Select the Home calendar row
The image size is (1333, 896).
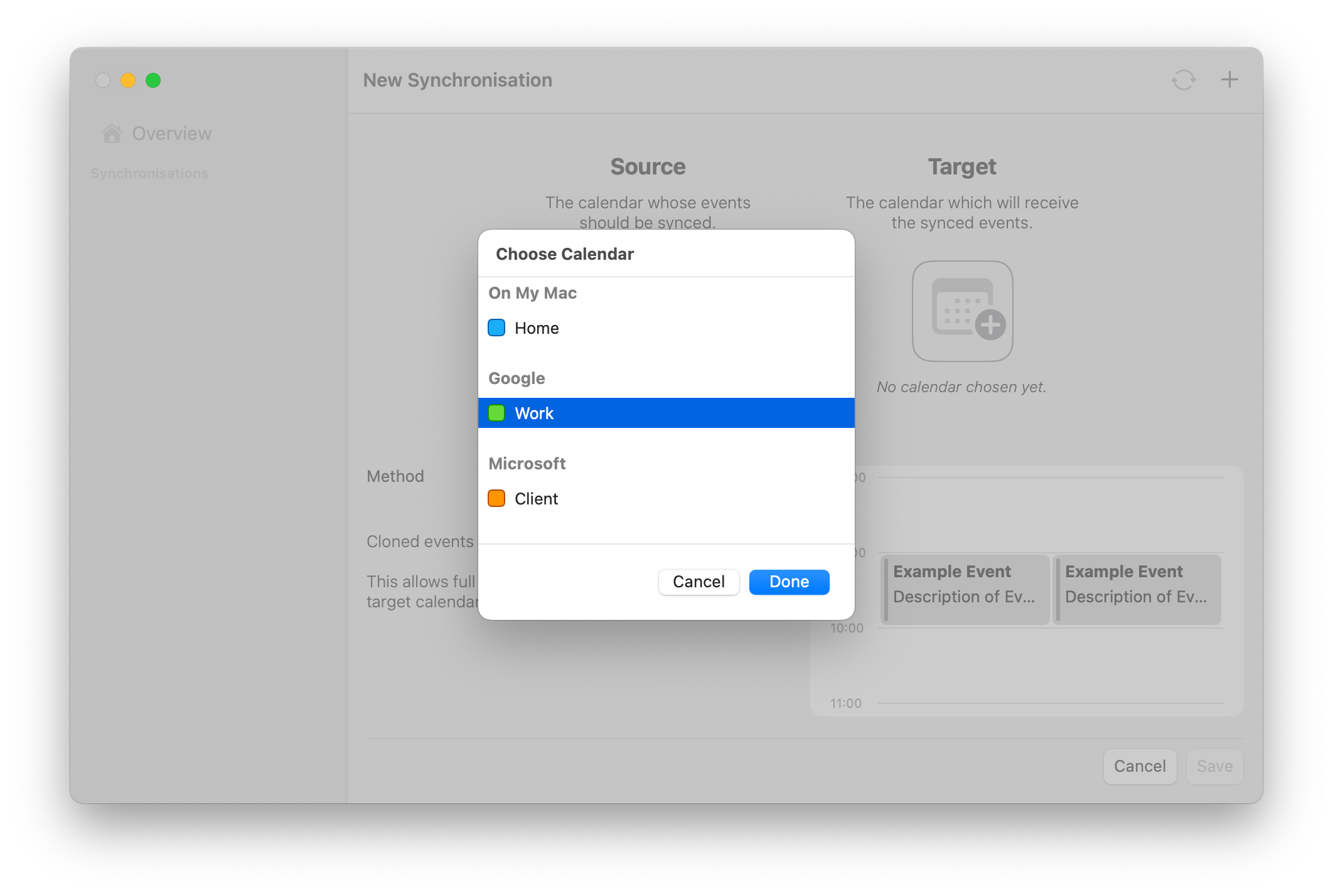click(x=666, y=328)
